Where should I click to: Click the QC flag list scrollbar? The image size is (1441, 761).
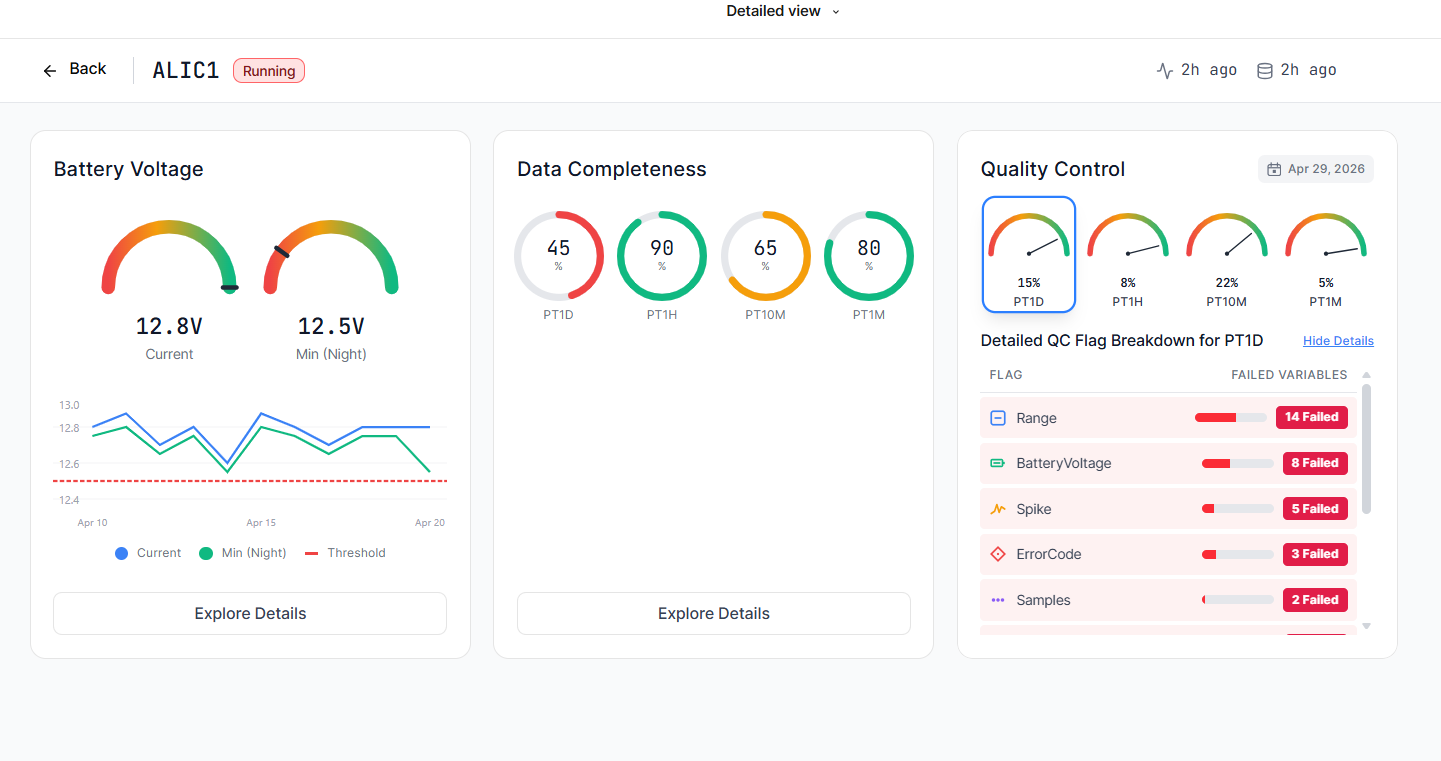(x=1366, y=449)
